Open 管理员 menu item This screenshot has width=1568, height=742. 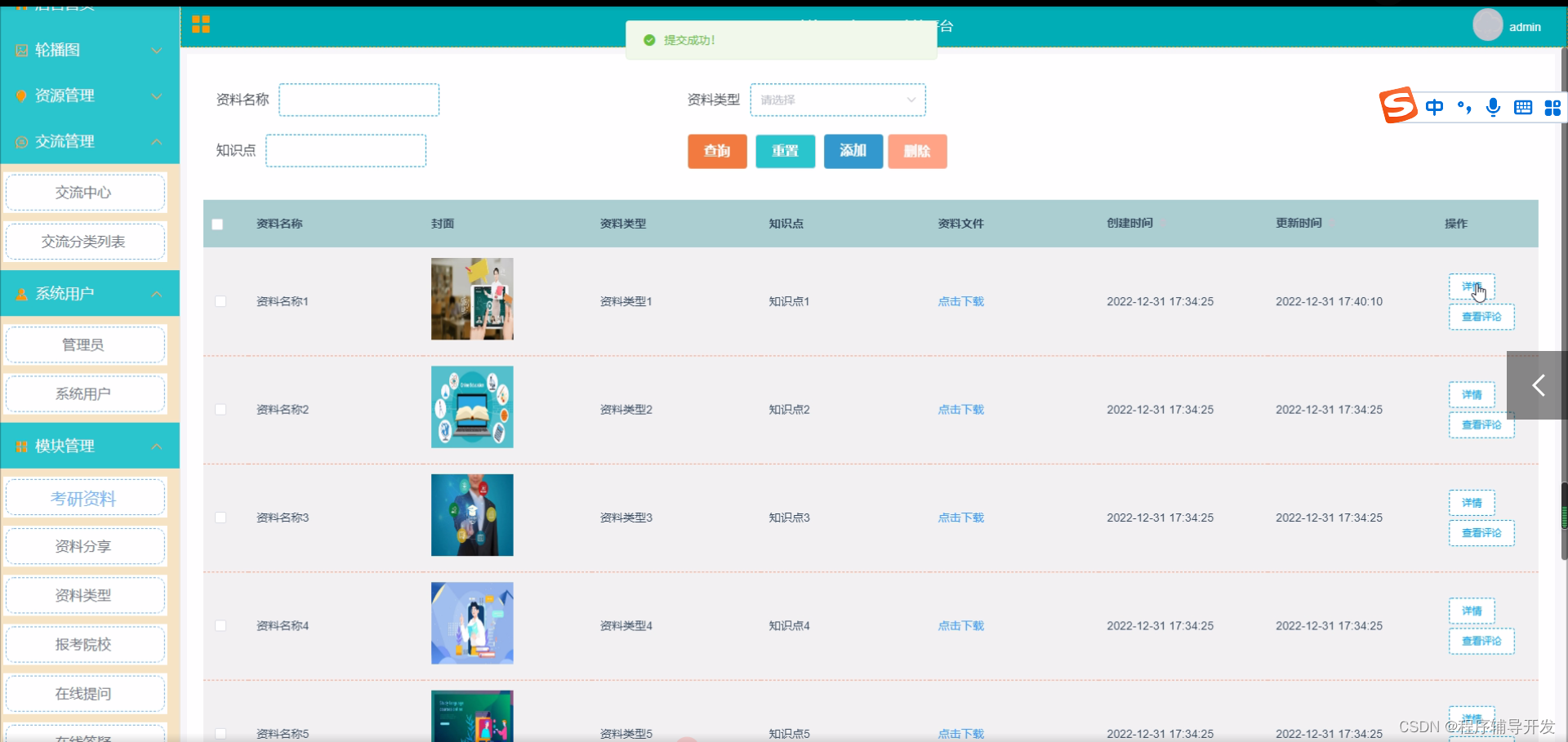(85, 344)
